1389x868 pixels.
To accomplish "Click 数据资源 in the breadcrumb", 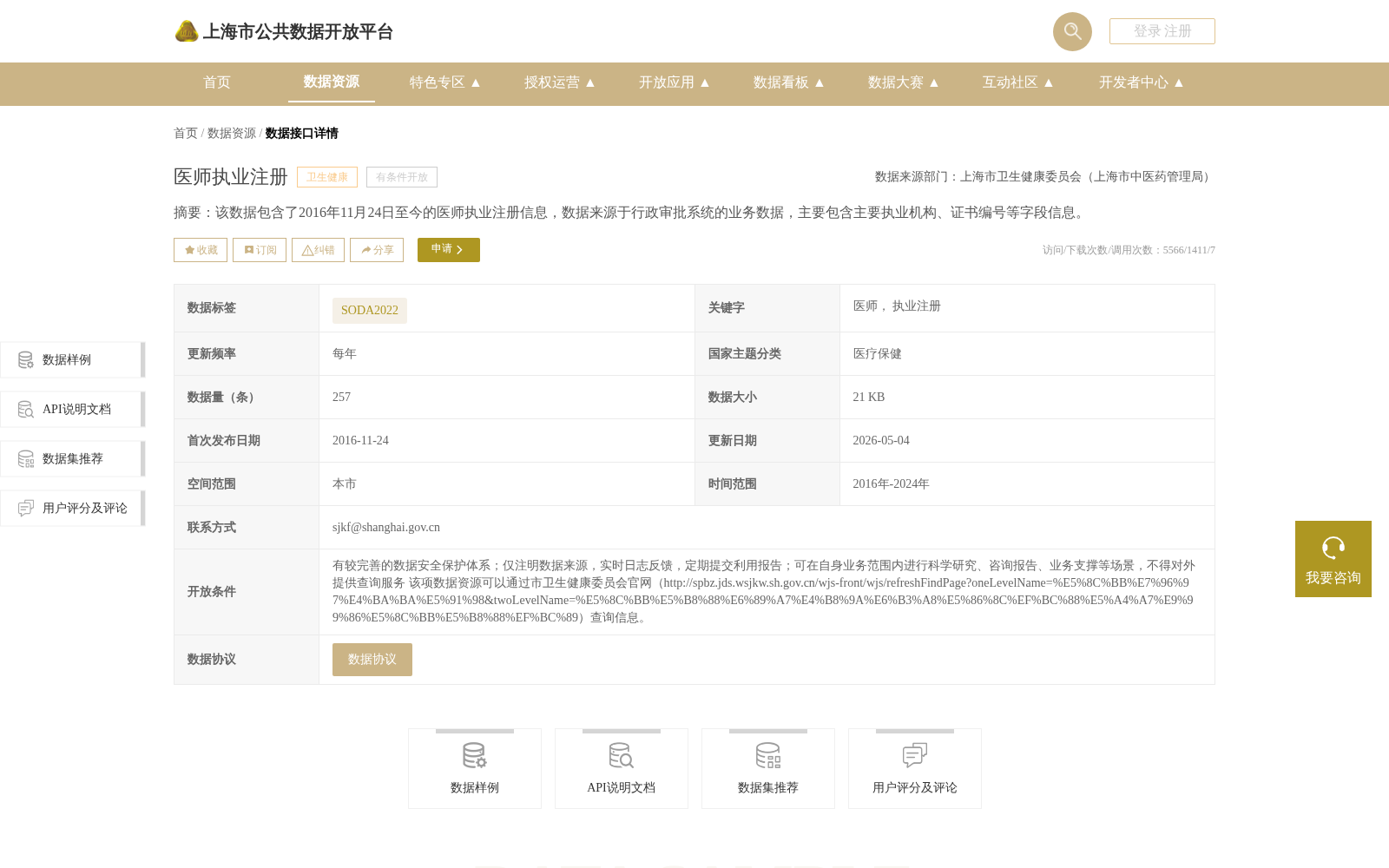I will (x=232, y=133).
